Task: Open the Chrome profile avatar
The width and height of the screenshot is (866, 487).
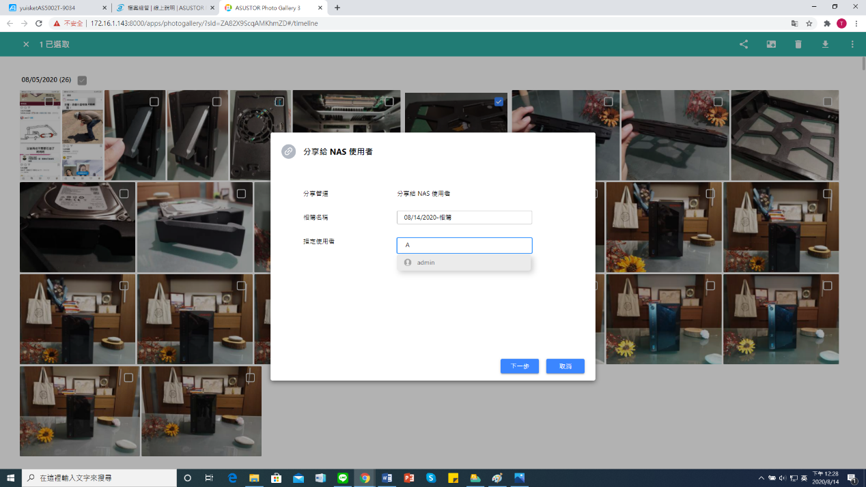Action: [x=841, y=23]
